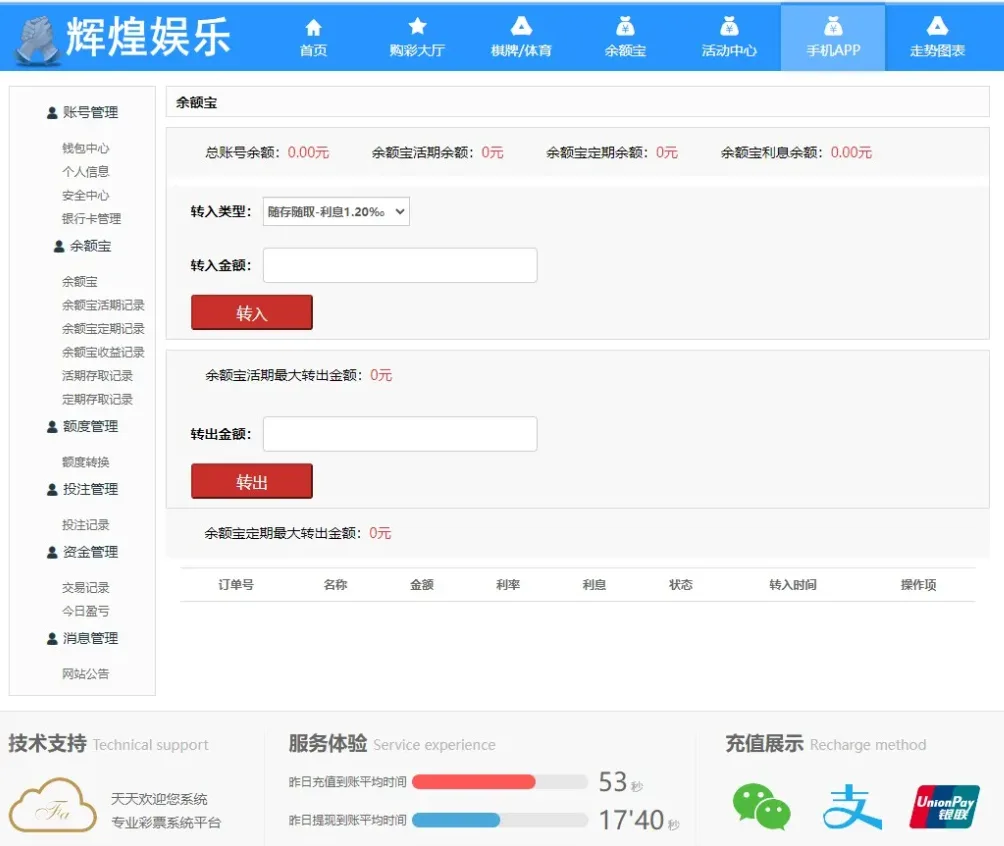The height and width of the screenshot is (846, 1004).
Task: Focus the 转入金额 input field
Action: pyautogui.click(x=400, y=265)
